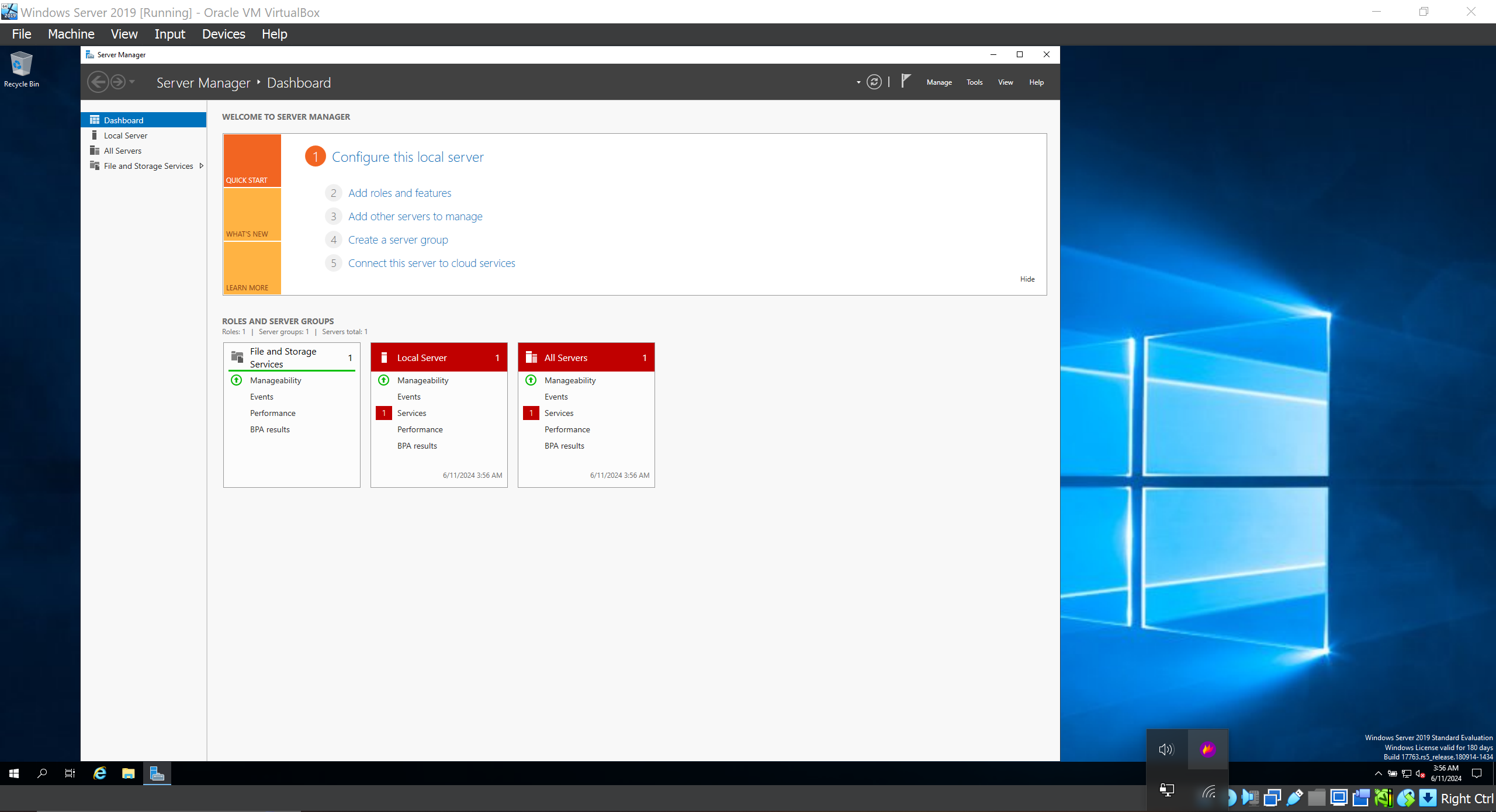Click the red Local Server tile header
Image resolution: width=1496 pixels, height=812 pixels.
[x=439, y=358]
